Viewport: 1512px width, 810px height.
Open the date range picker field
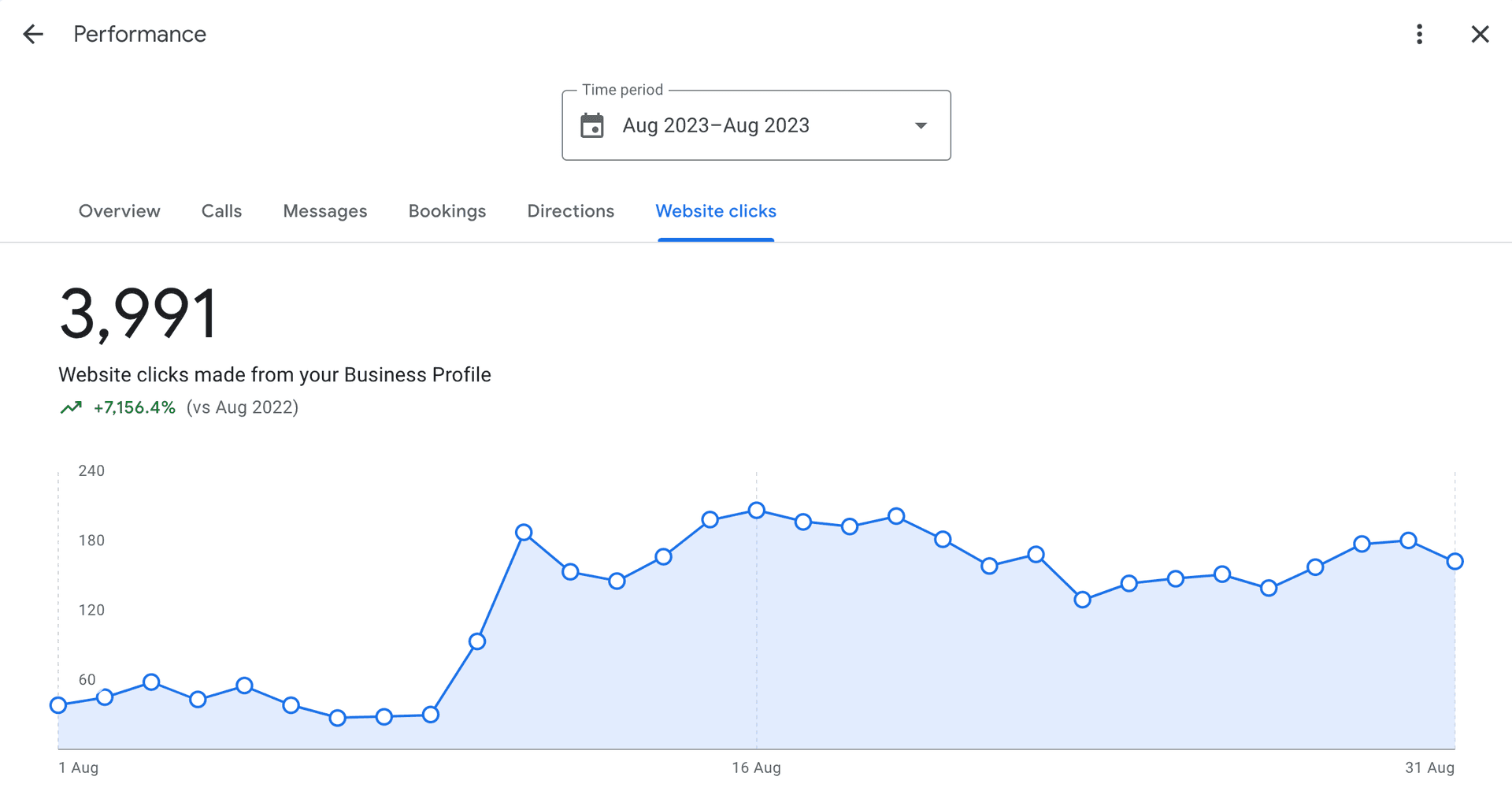756,124
